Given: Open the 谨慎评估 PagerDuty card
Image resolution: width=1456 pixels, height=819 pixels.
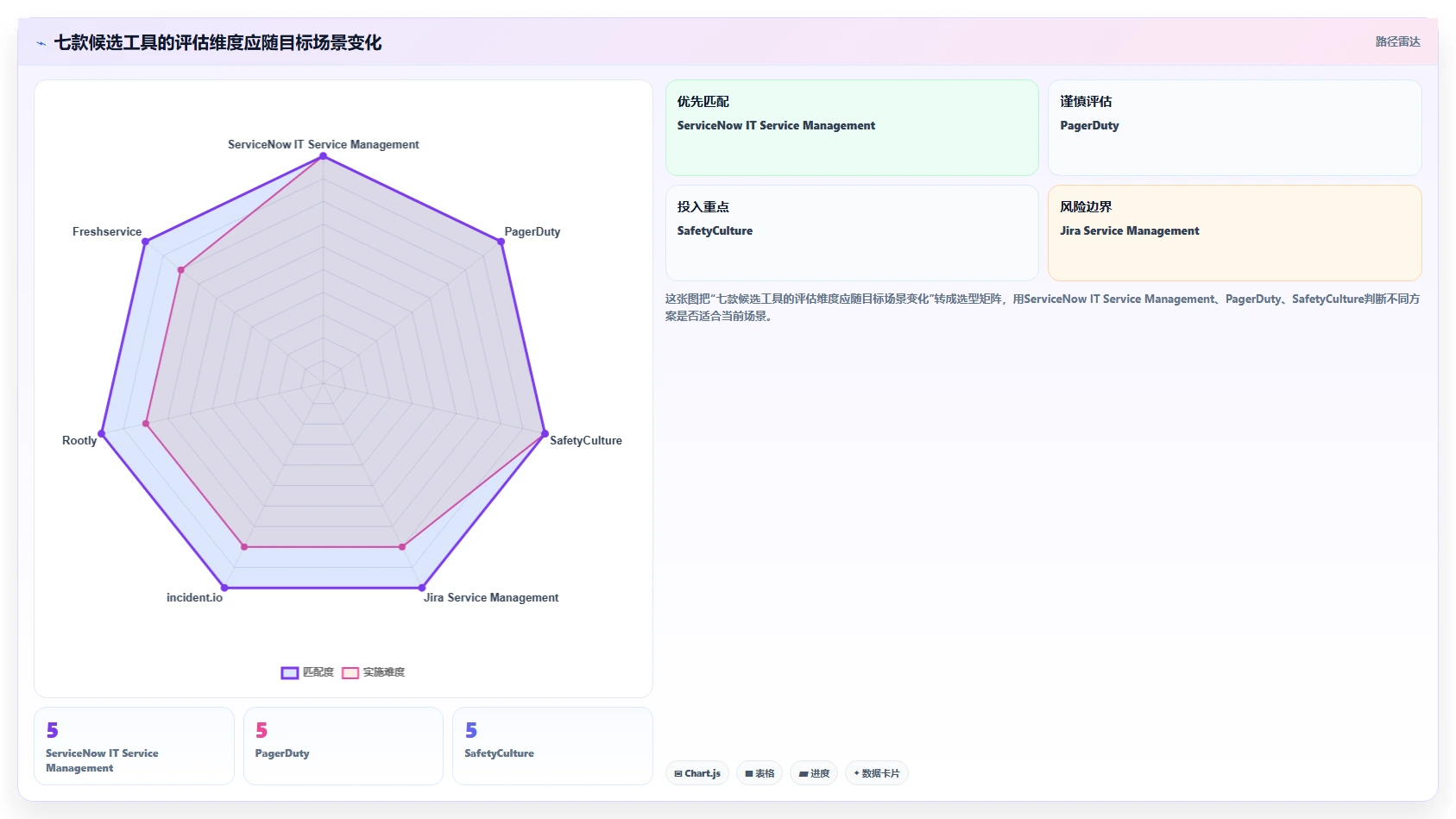Looking at the screenshot, I should [x=1234, y=128].
